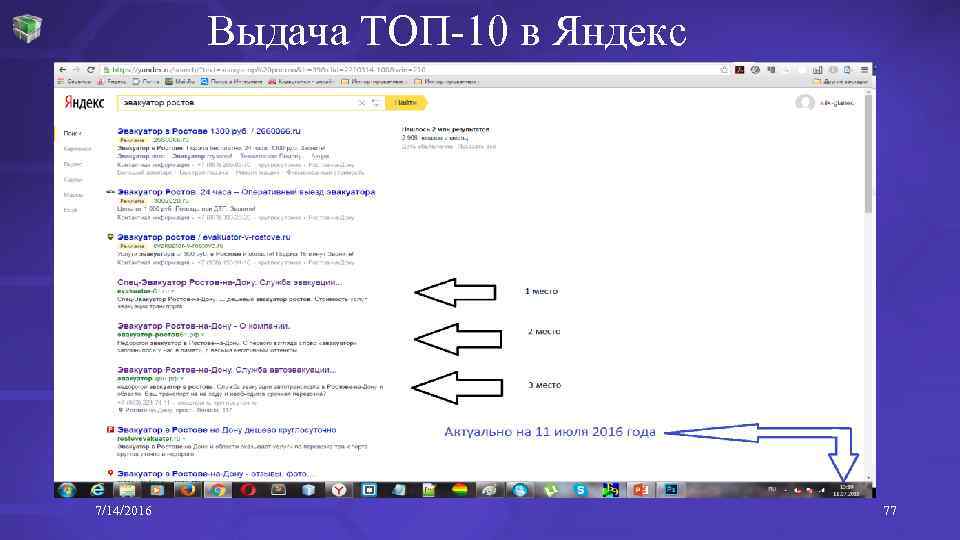Click the red Adobe extension icon in toolbar
The width and height of the screenshot is (960, 540).
(x=740, y=70)
